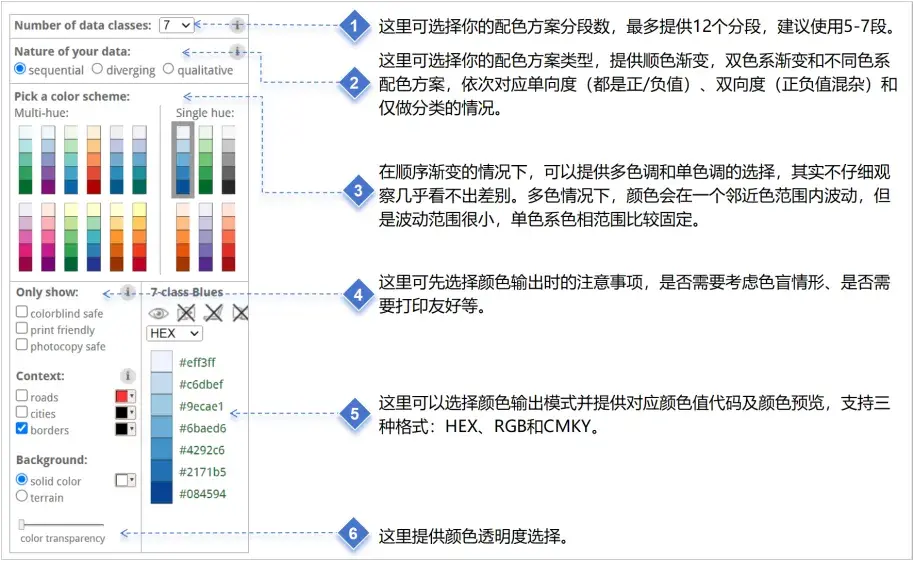914x562 pixels.
Task: Pick the multi-hue green-to-blue scheme
Action: pos(71,160)
